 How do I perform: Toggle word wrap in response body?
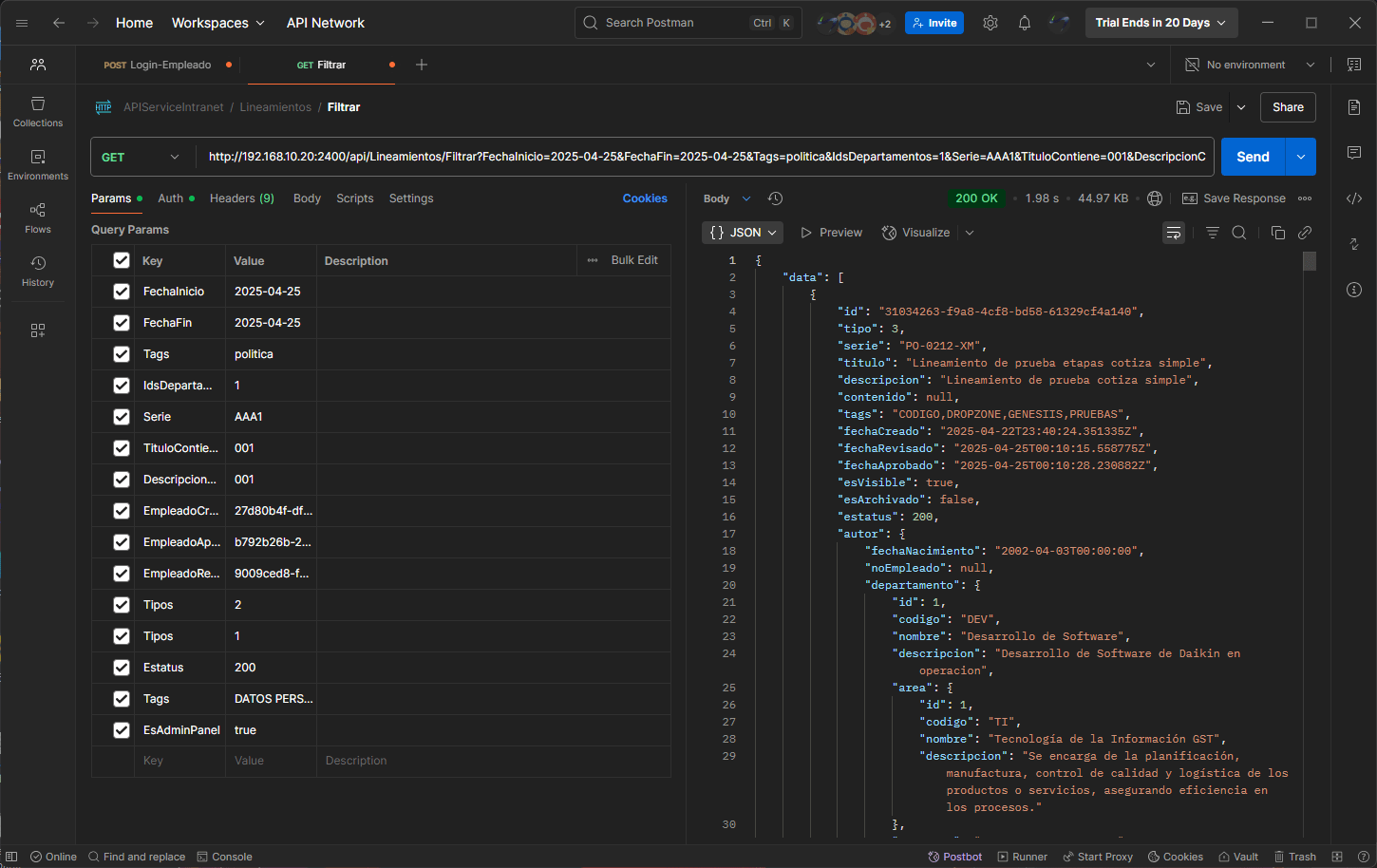tap(1174, 233)
